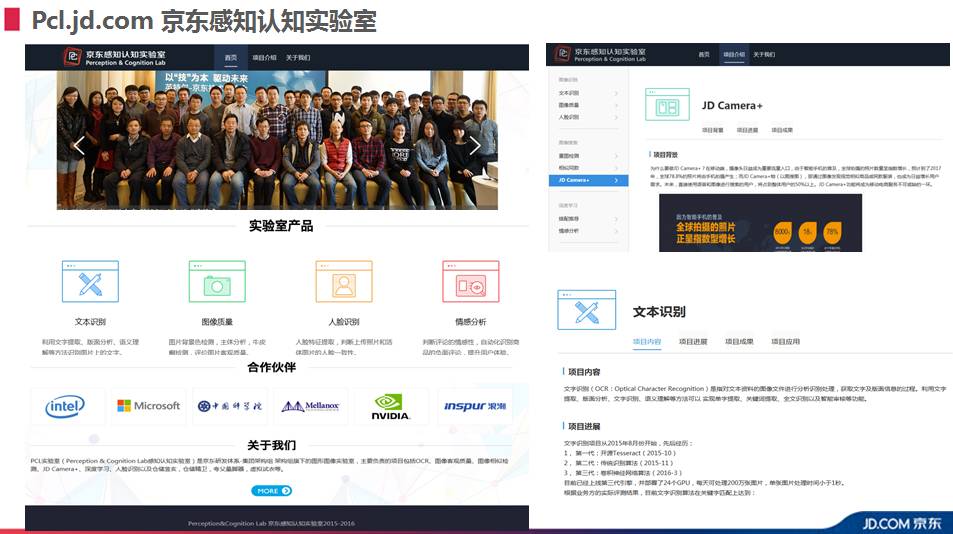Click the JD Camera+ page header lab logo
Image resolution: width=953 pixels, height=534 pixels.
pyautogui.click(x=562, y=53)
